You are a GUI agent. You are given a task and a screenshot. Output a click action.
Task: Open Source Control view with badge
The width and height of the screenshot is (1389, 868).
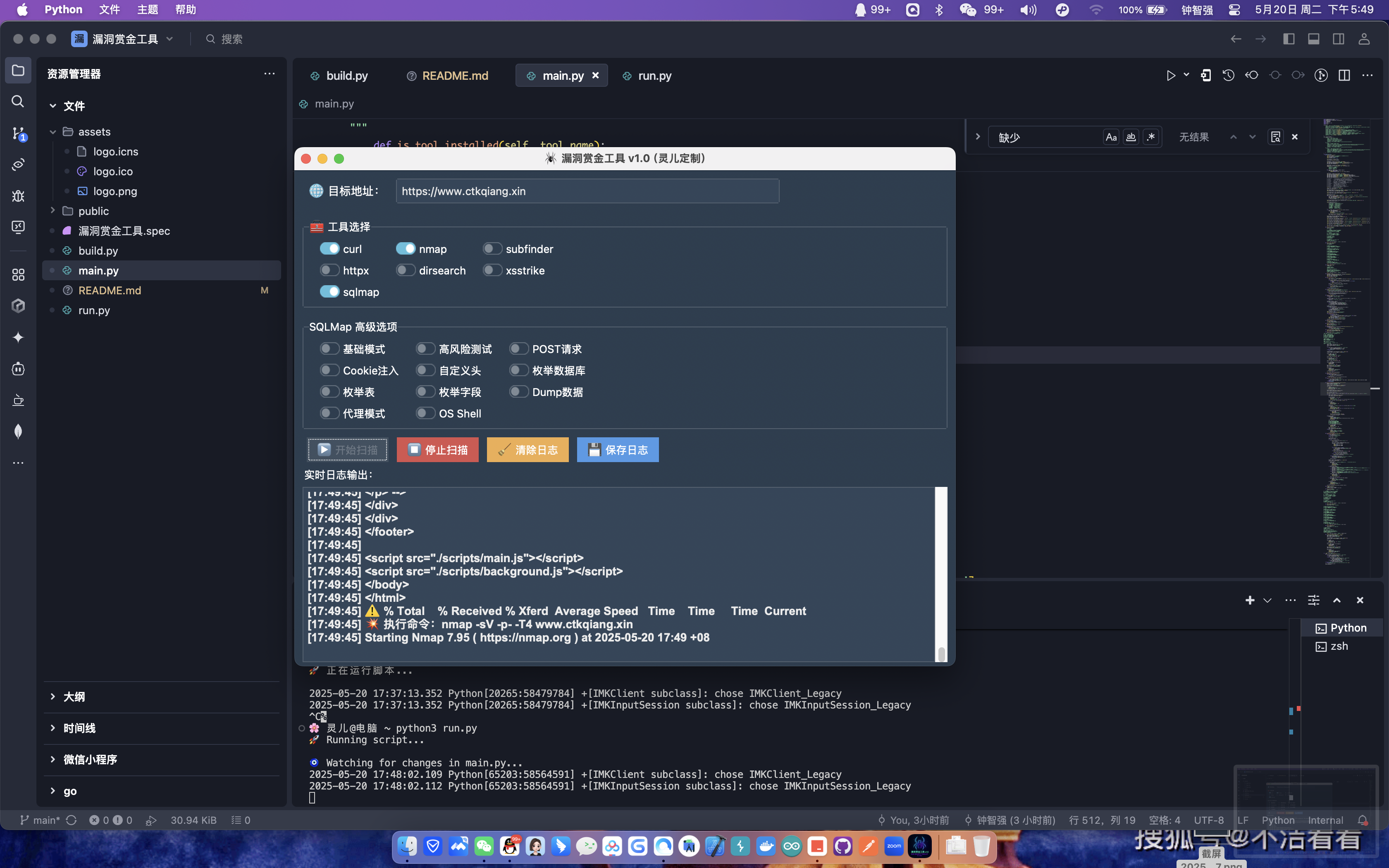(18, 133)
